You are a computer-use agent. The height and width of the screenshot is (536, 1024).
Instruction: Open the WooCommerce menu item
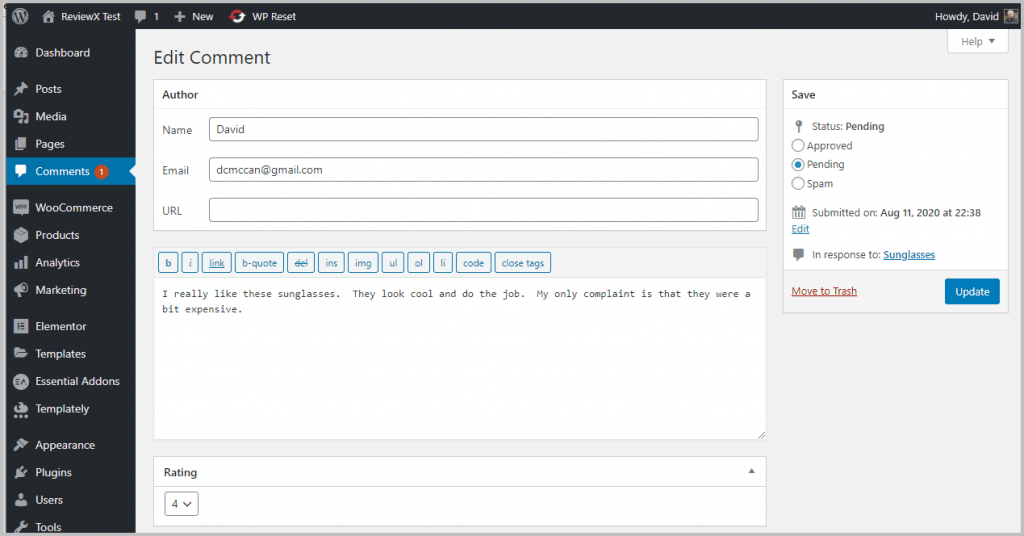coord(71,208)
